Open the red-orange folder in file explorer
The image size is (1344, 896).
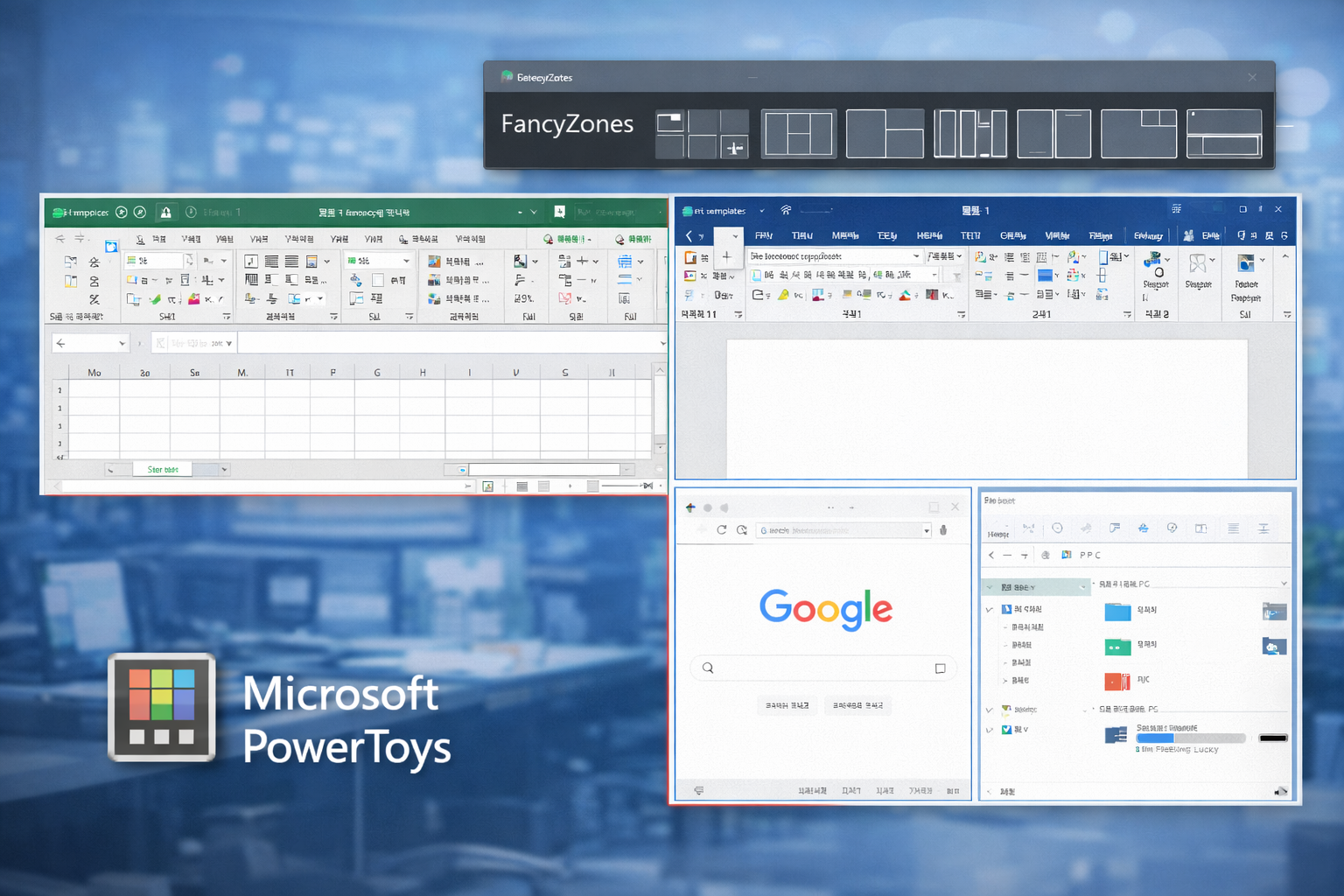tap(1117, 681)
